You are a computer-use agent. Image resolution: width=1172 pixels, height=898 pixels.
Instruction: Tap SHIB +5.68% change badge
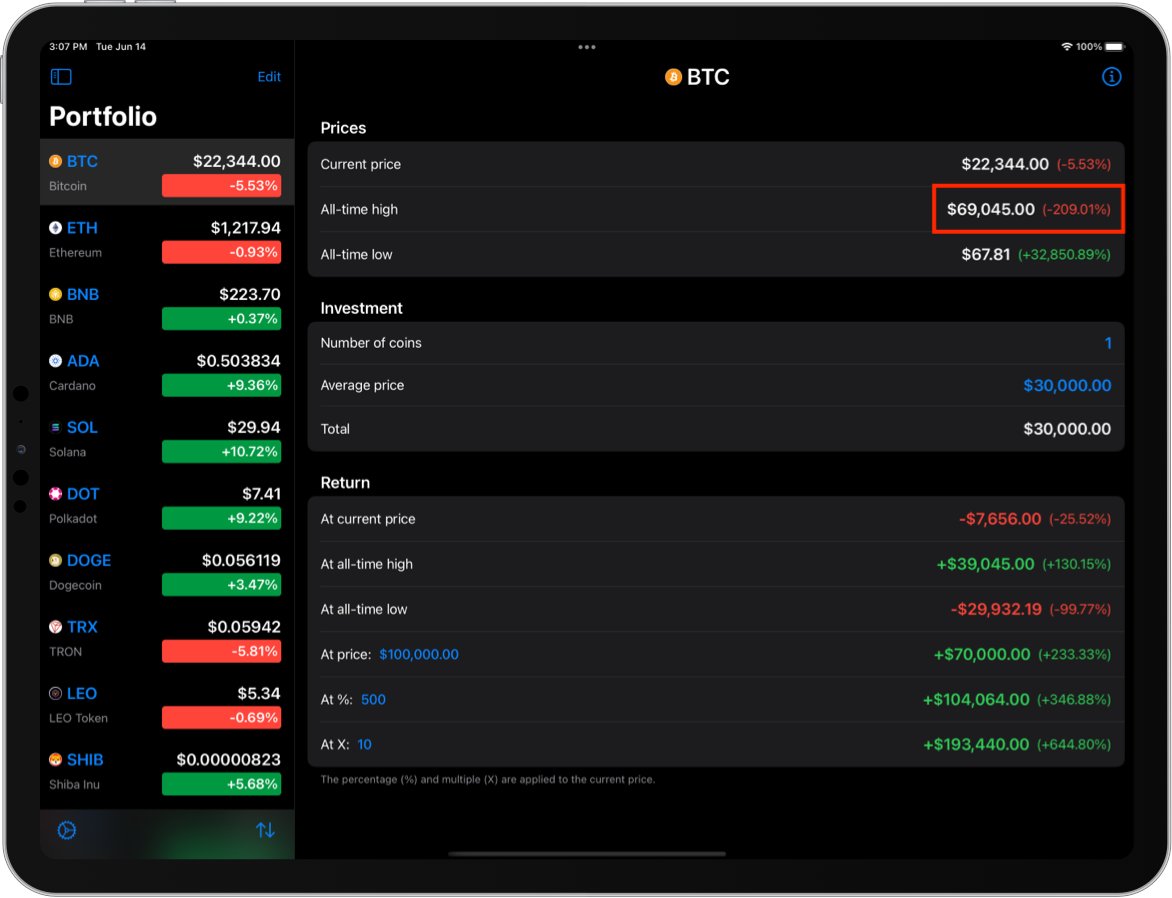221,784
